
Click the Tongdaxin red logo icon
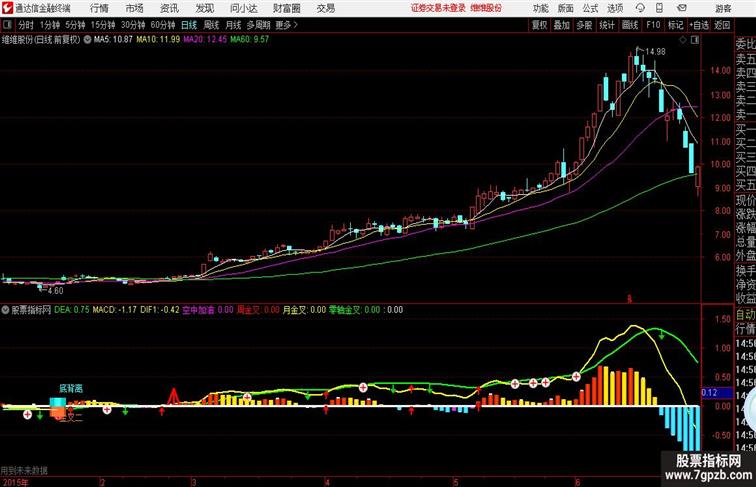click(x=7, y=8)
